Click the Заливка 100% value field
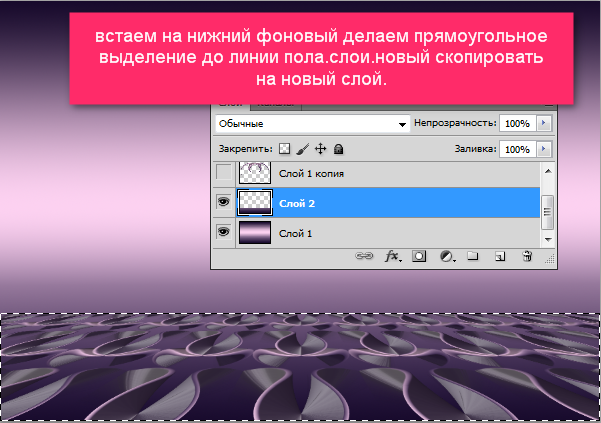Screen dimensions: 601x423 click(517, 149)
